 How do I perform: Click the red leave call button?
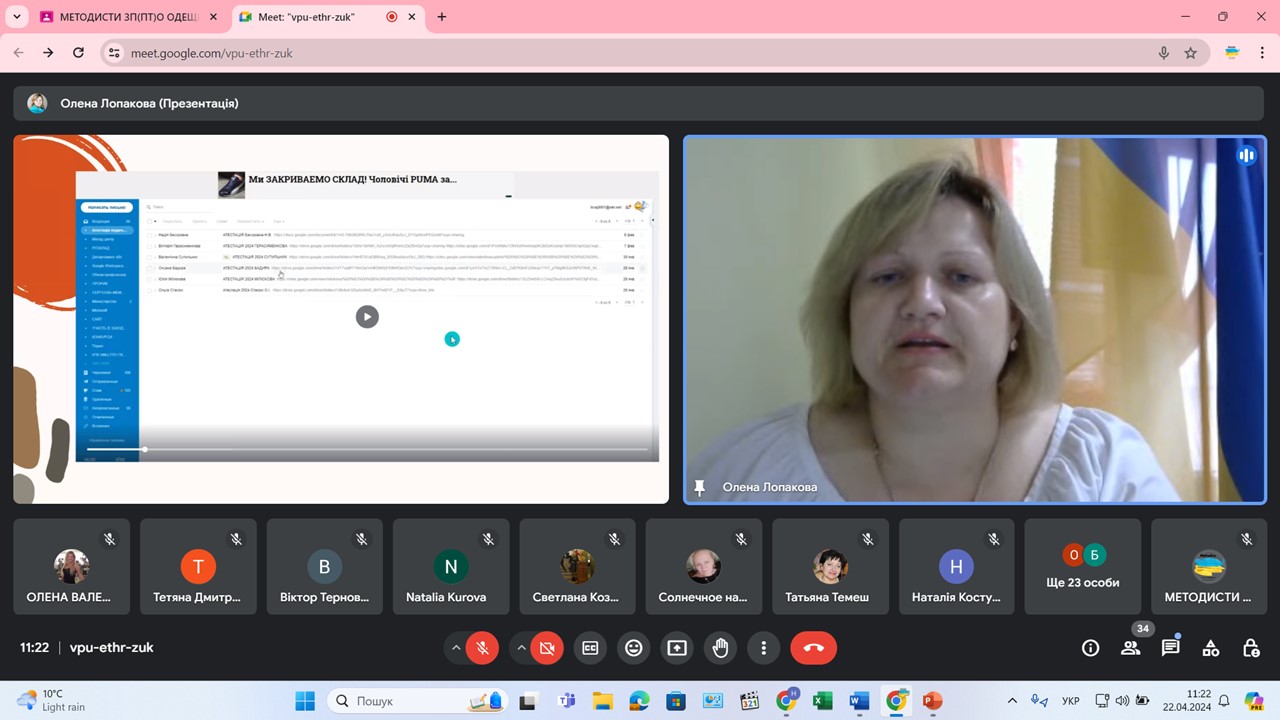click(813, 648)
